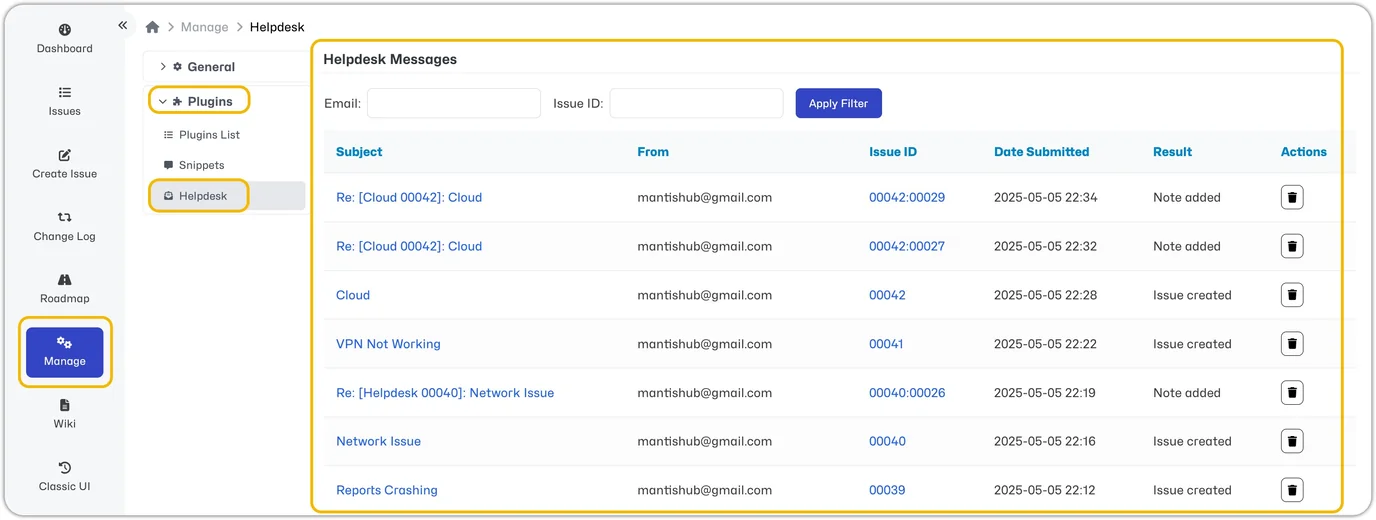Click date '2025-05-05 22:12' cell

tap(1045, 490)
